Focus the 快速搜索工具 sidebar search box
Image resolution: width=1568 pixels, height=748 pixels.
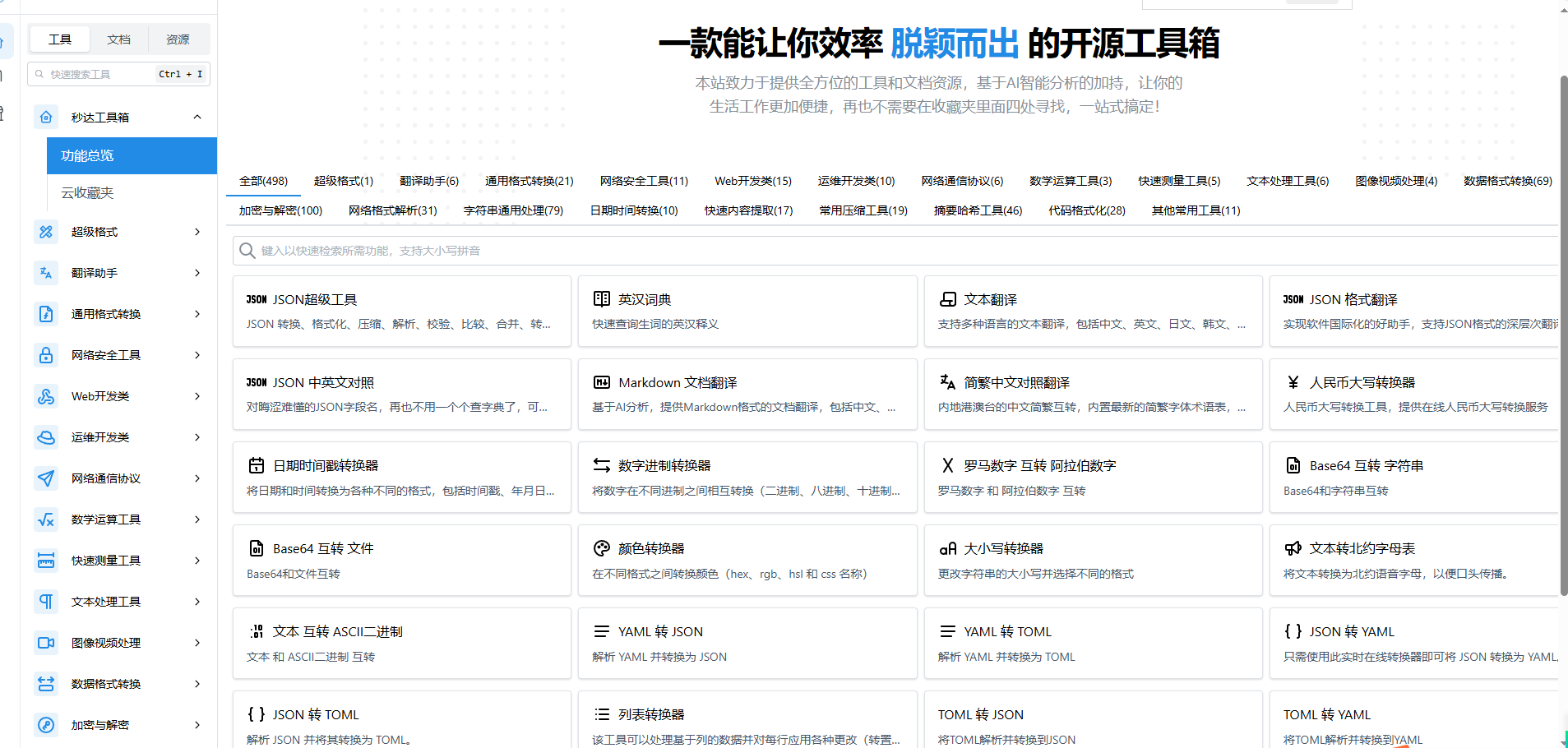tap(118, 74)
